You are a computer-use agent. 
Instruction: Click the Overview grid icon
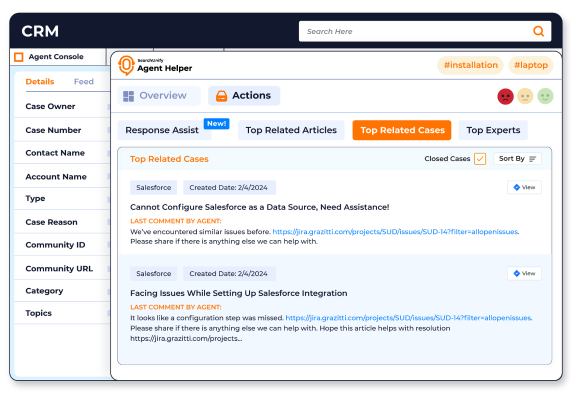[x=128, y=96]
